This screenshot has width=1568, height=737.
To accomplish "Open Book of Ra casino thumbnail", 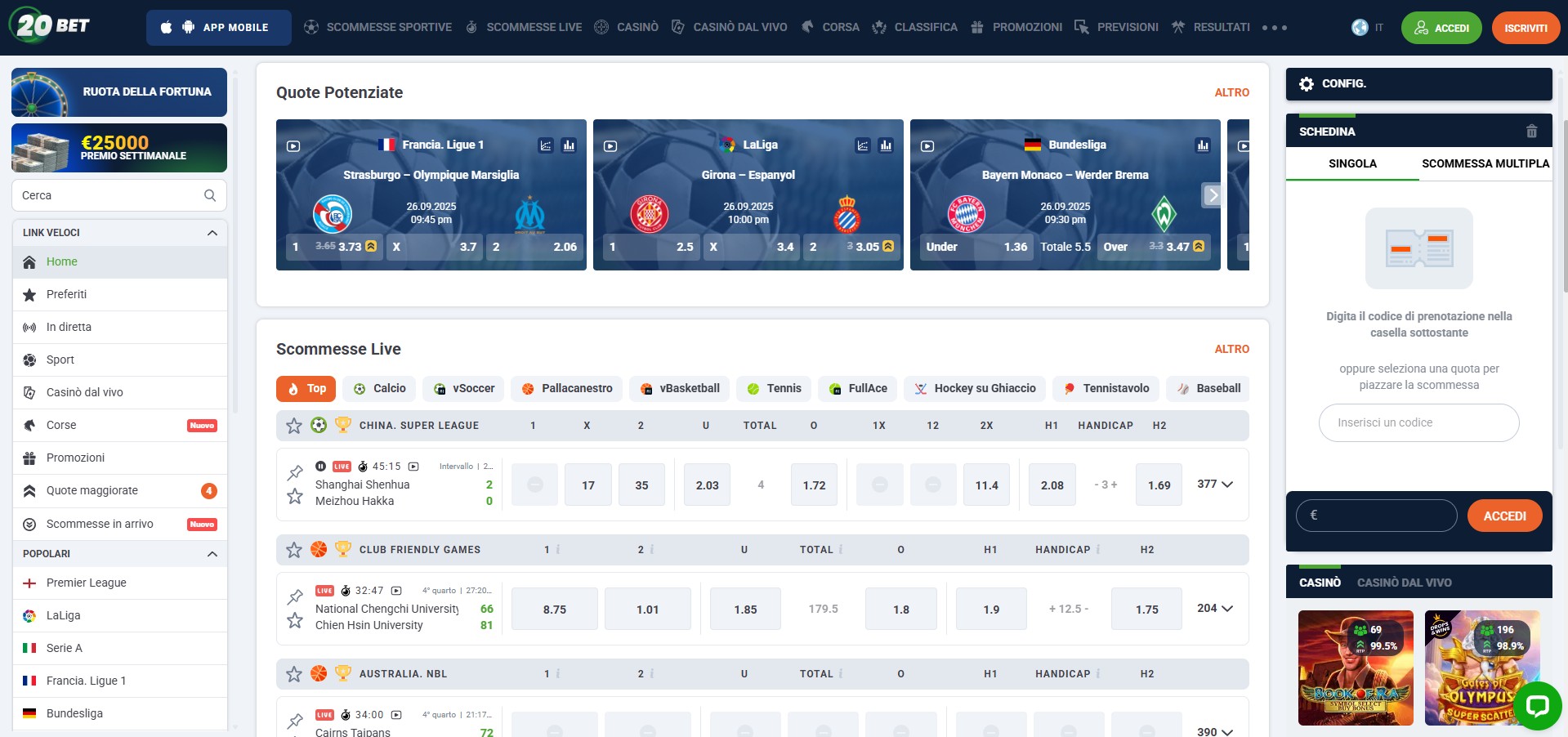I will pyautogui.click(x=1356, y=668).
